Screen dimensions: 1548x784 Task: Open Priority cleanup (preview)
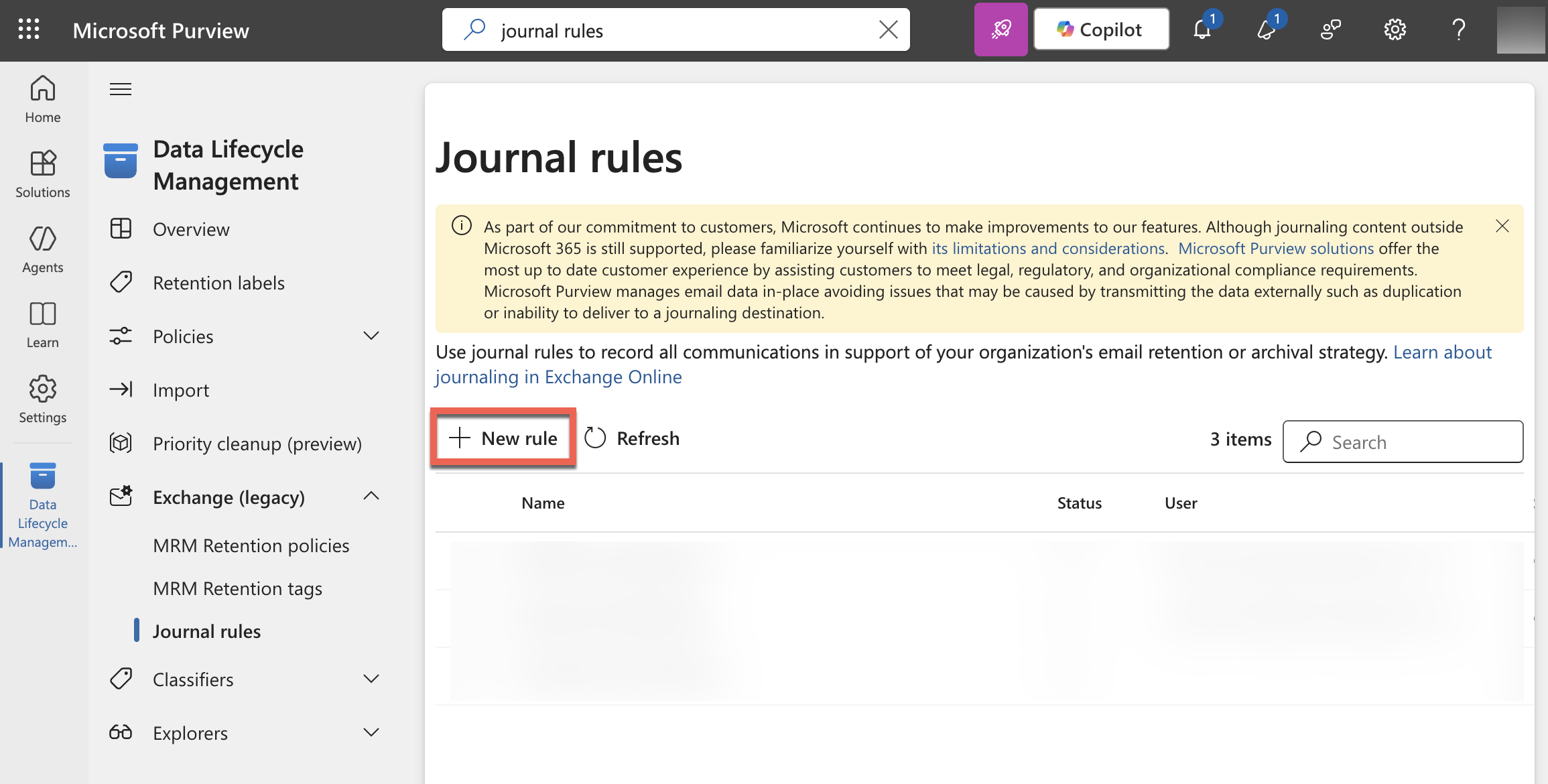click(x=257, y=444)
